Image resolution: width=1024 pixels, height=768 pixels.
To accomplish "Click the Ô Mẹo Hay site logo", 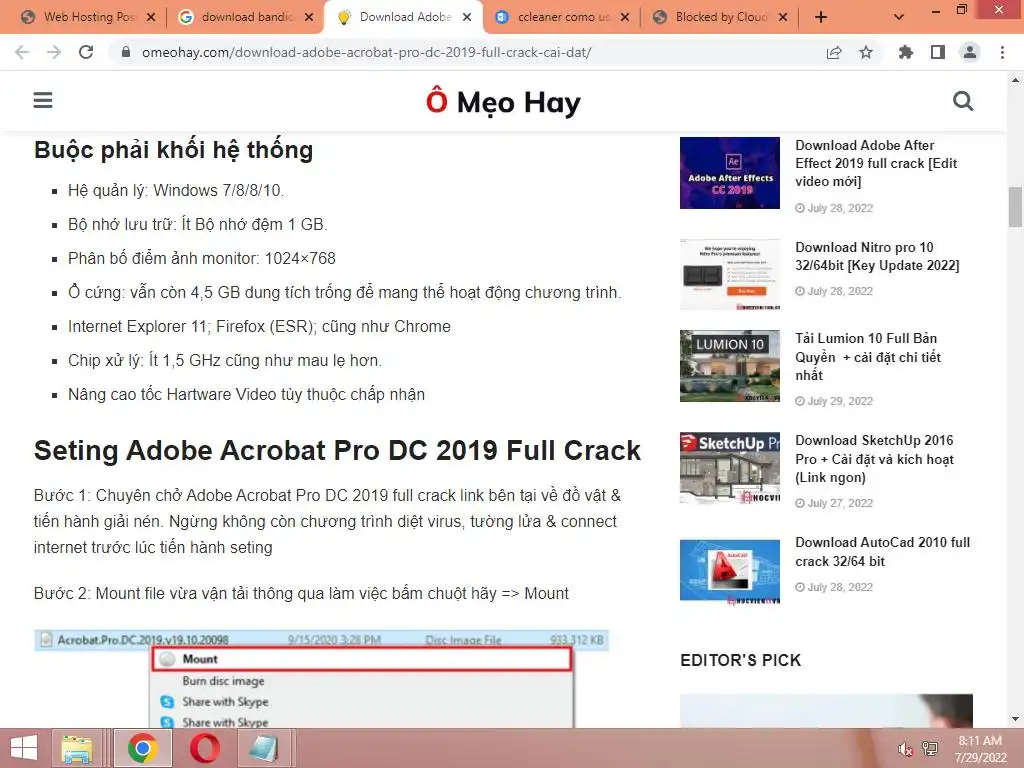I will point(503,103).
